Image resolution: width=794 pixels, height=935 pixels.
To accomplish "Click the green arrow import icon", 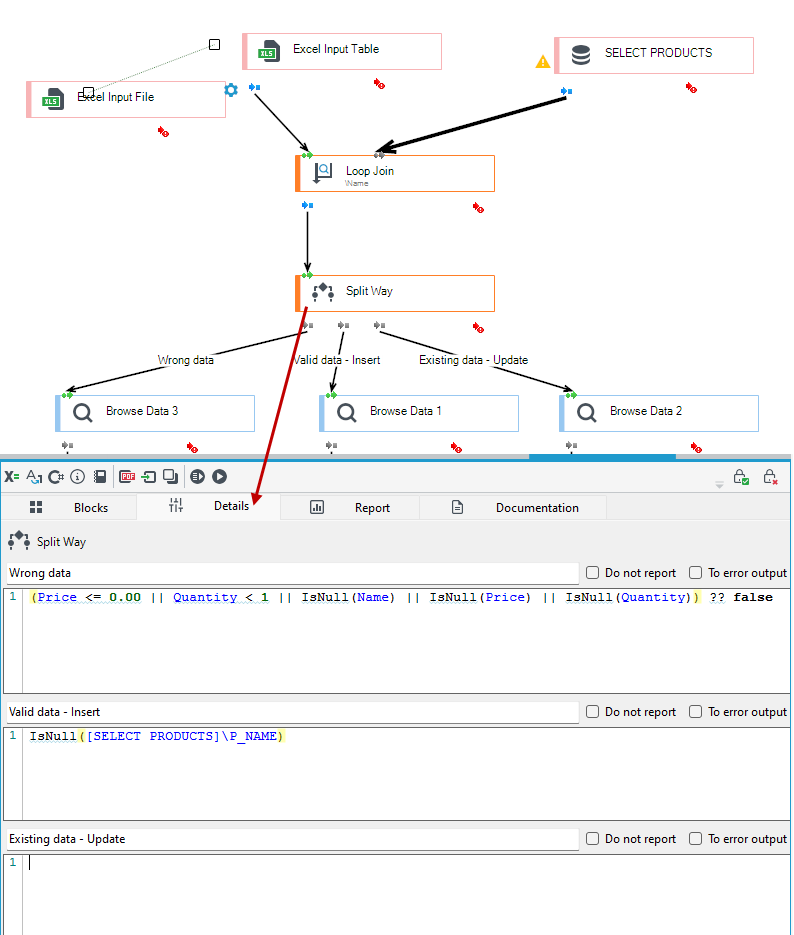I will 148,476.
